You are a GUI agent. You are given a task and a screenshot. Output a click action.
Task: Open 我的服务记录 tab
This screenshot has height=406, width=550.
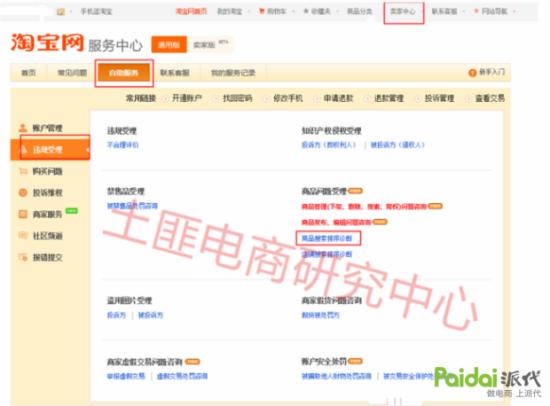[233, 73]
